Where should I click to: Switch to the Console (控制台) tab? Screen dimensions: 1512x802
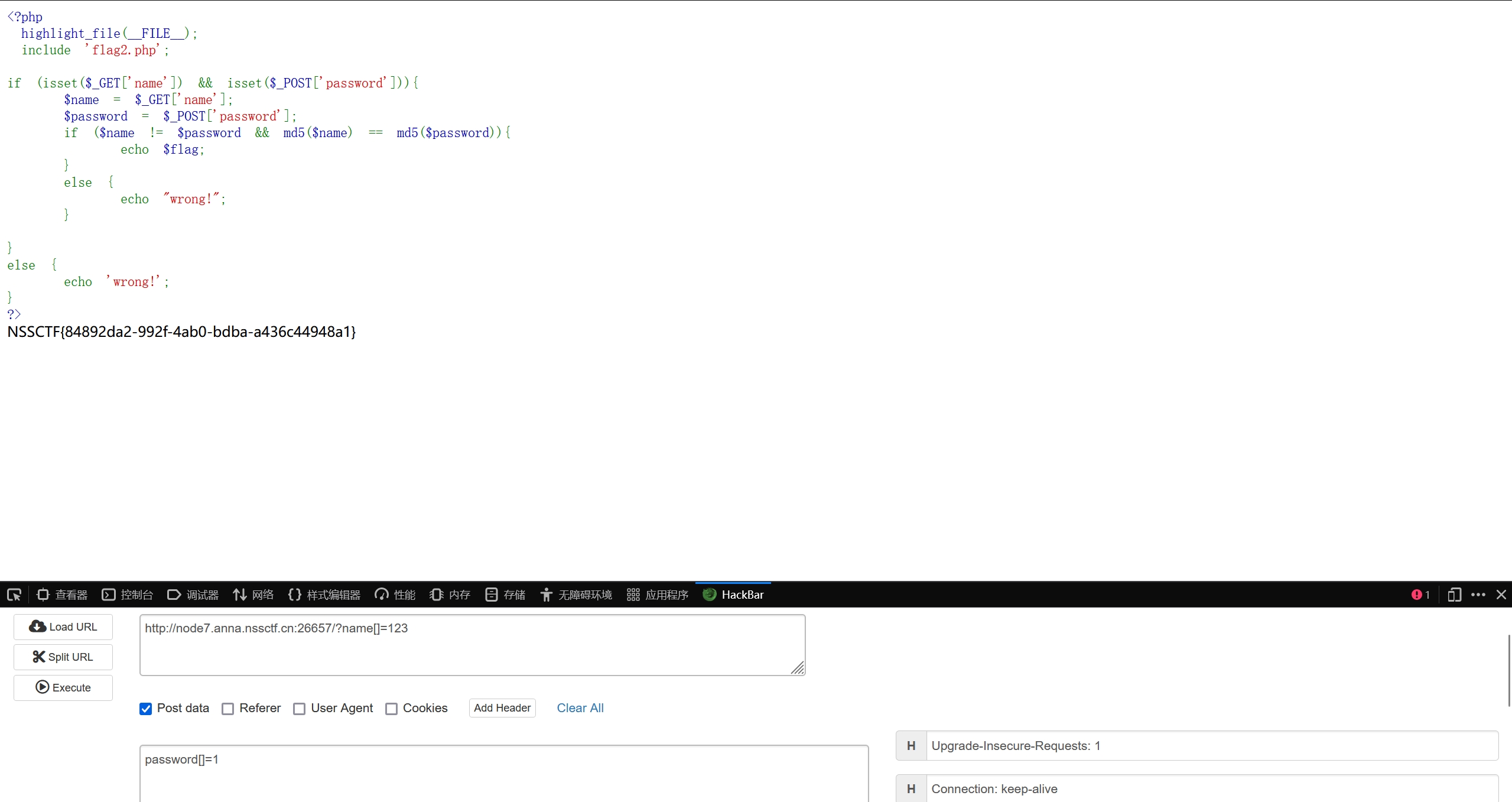(x=128, y=595)
